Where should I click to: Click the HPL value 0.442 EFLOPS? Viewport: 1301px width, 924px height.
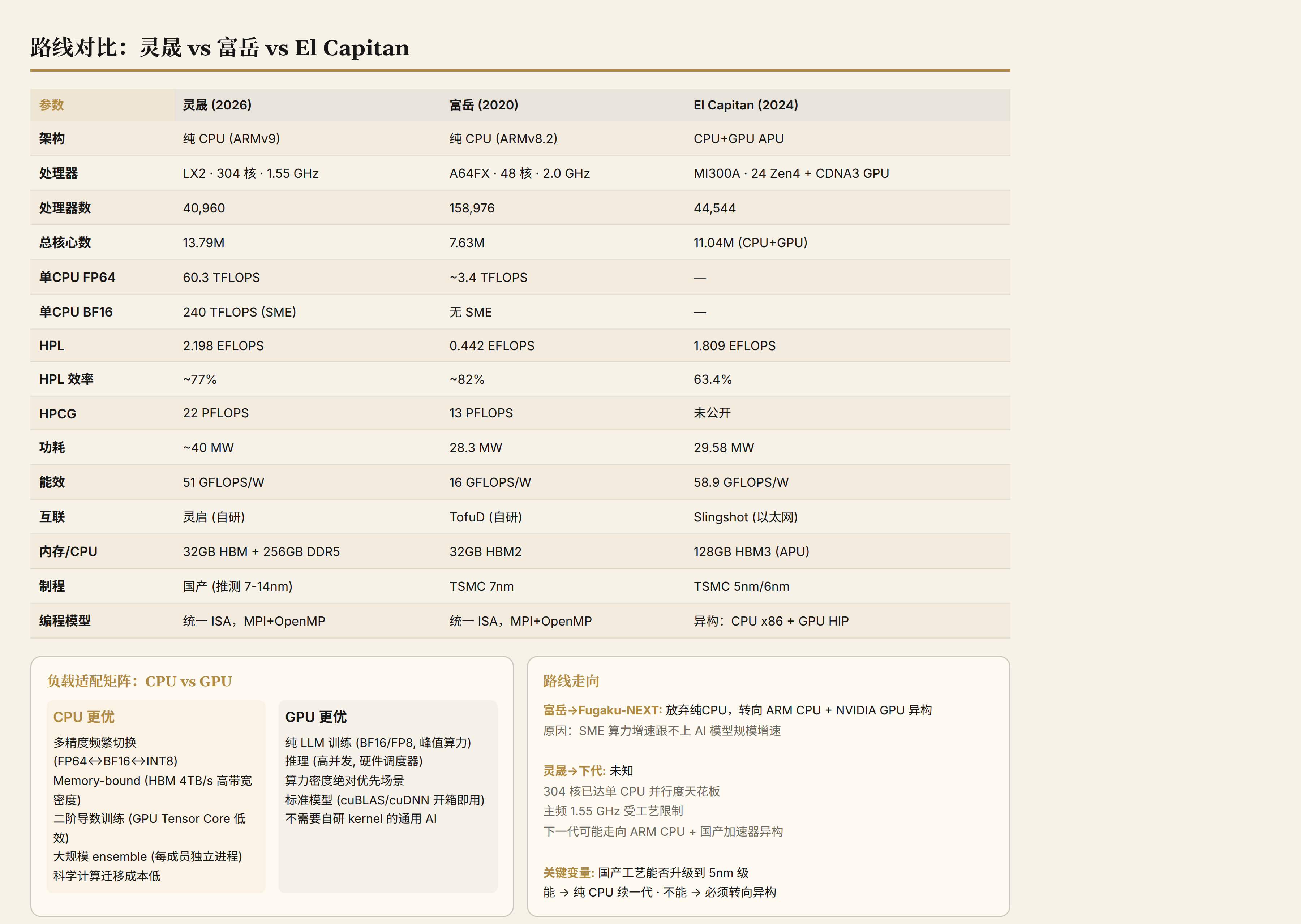(x=491, y=346)
